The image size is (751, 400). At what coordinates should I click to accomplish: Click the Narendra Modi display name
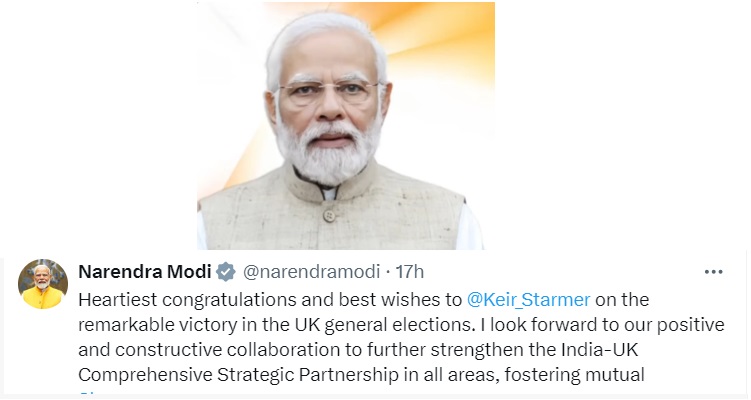[x=145, y=272]
